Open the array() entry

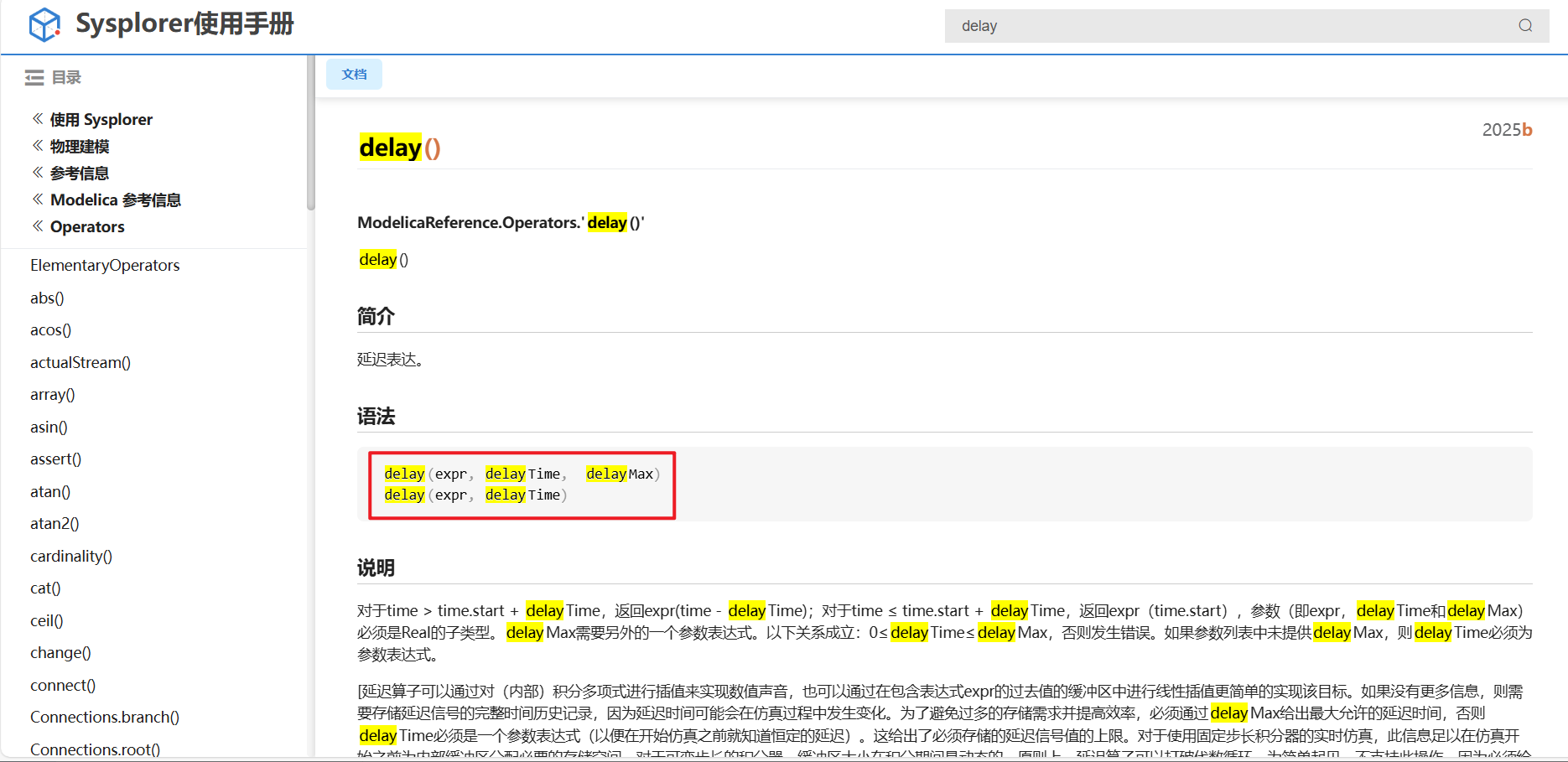53,394
